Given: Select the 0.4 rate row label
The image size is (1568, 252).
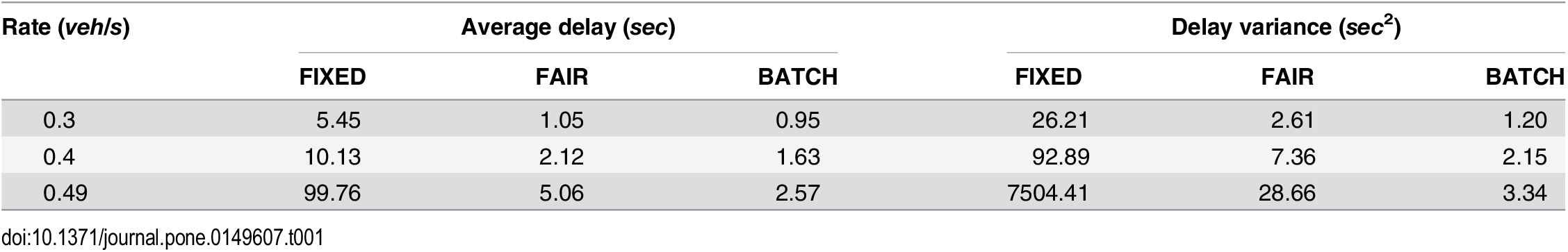Looking at the screenshot, I should pos(58,157).
